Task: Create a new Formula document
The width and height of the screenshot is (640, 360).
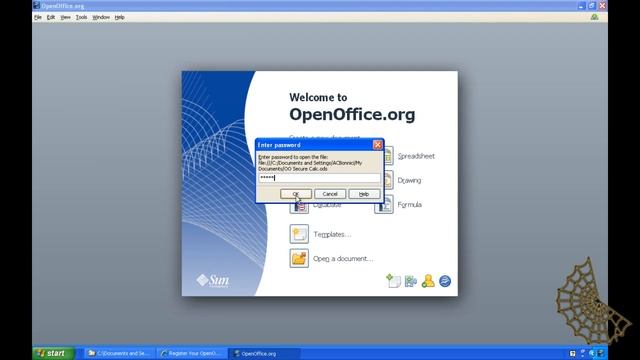Action: pyautogui.click(x=409, y=204)
